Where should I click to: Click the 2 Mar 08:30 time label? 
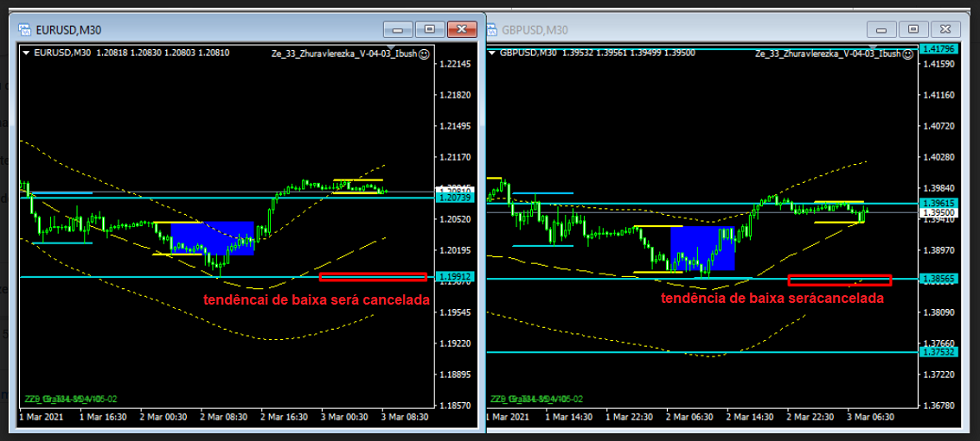(224, 417)
